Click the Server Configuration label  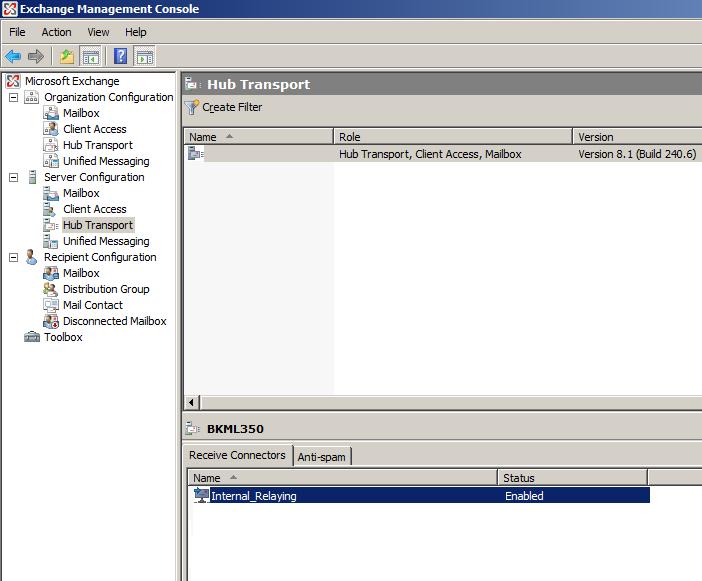[x=94, y=177]
